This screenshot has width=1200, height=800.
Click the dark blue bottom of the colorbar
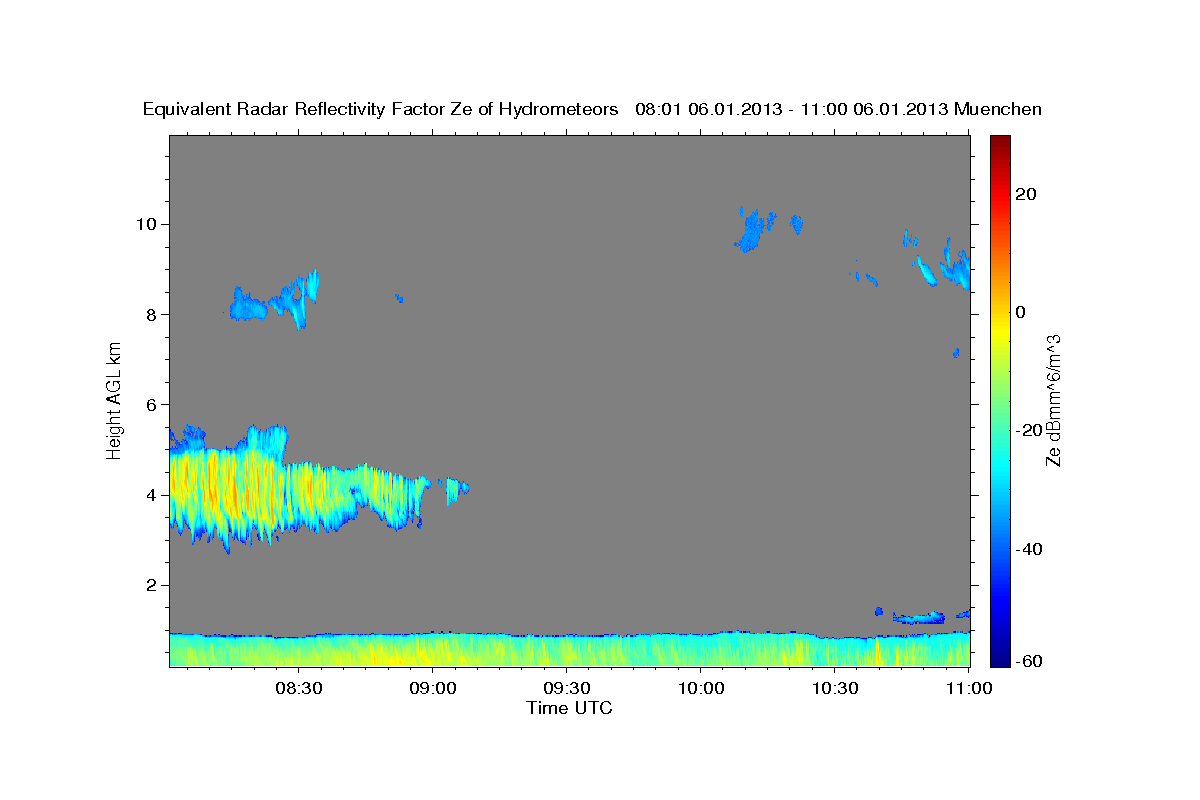(1000, 655)
